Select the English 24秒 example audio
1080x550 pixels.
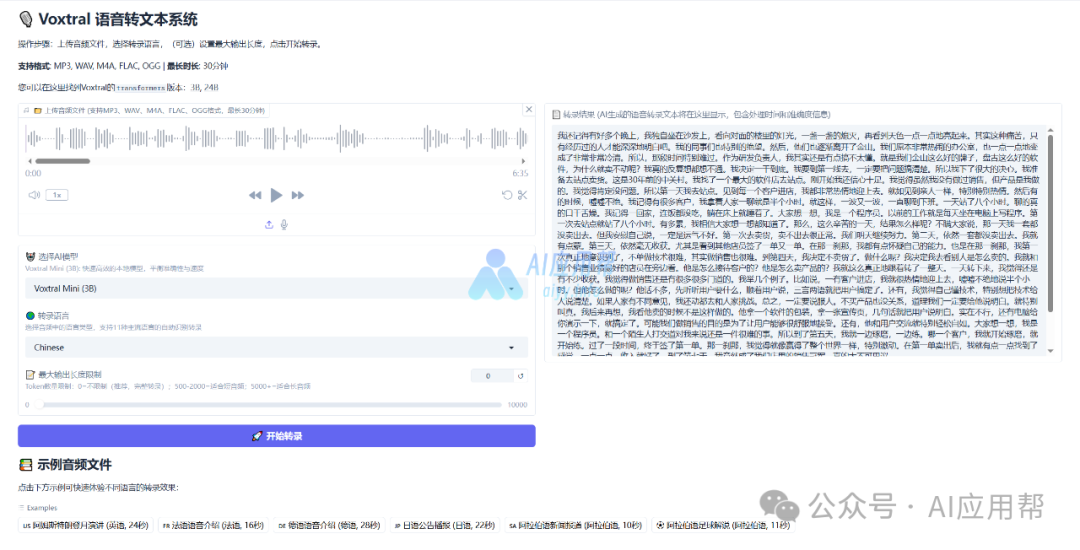[86, 525]
